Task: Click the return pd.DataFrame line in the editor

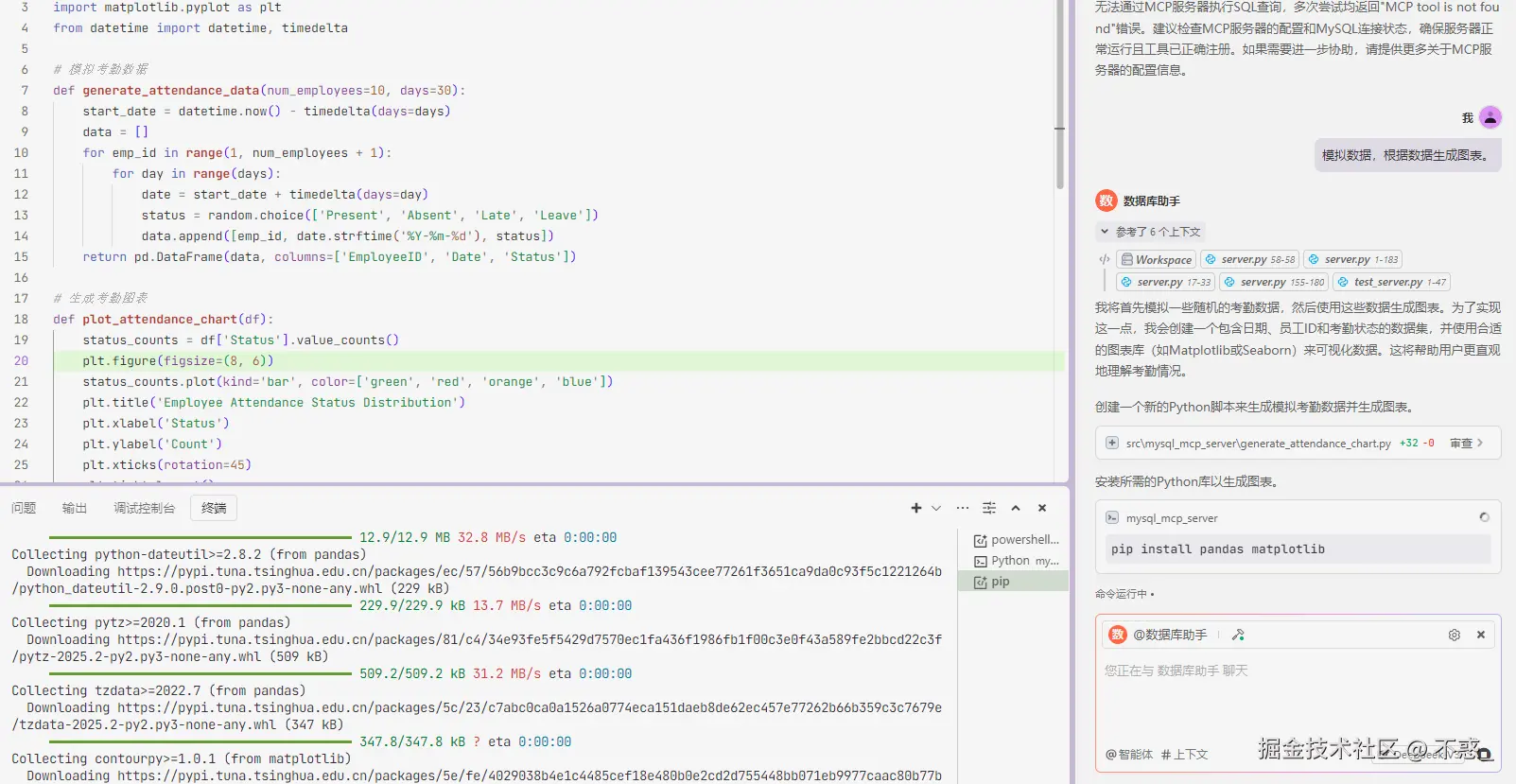Action: click(x=329, y=257)
